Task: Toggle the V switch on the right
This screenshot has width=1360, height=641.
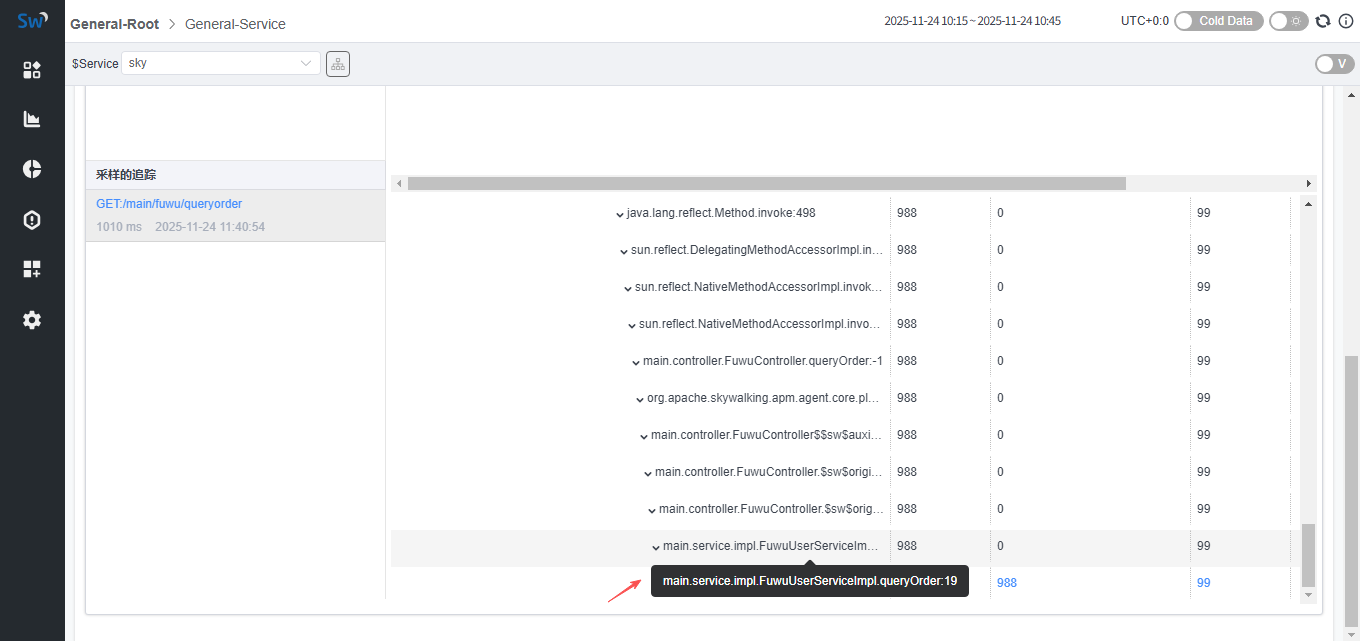Action: [1334, 64]
